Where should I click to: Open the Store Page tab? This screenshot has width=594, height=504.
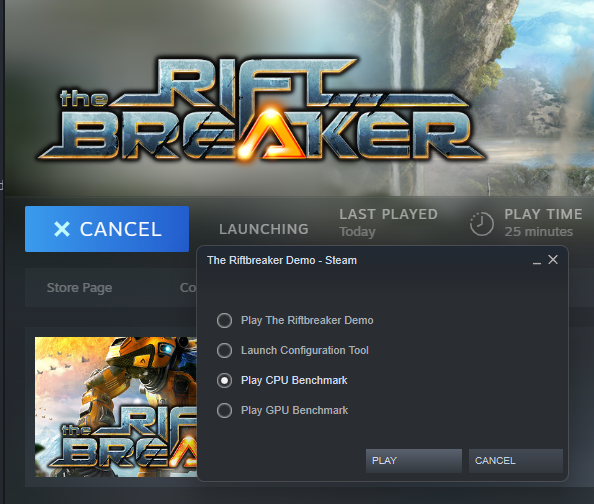pyautogui.click(x=79, y=288)
